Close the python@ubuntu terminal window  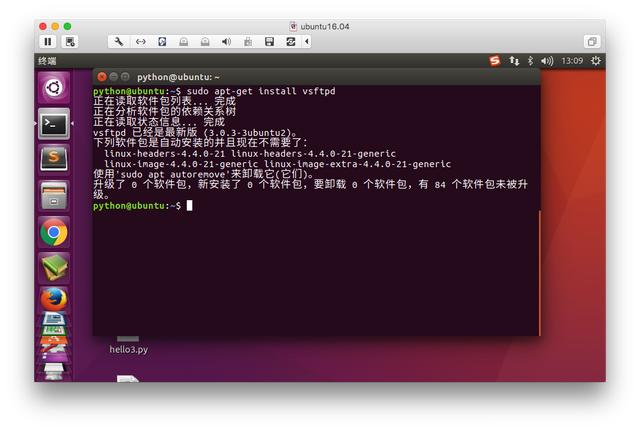pyautogui.click(x=102, y=77)
